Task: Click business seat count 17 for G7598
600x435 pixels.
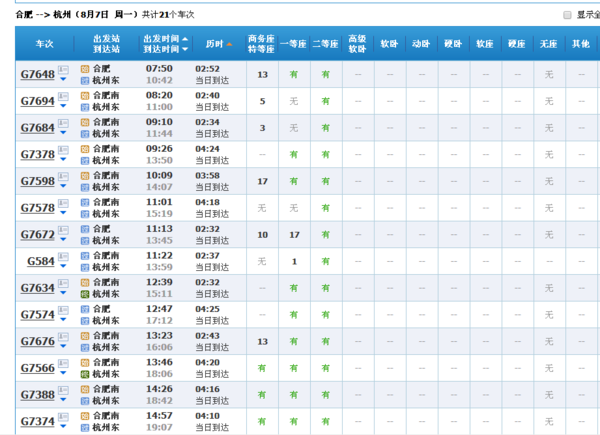Action: click(x=262, y=181)
